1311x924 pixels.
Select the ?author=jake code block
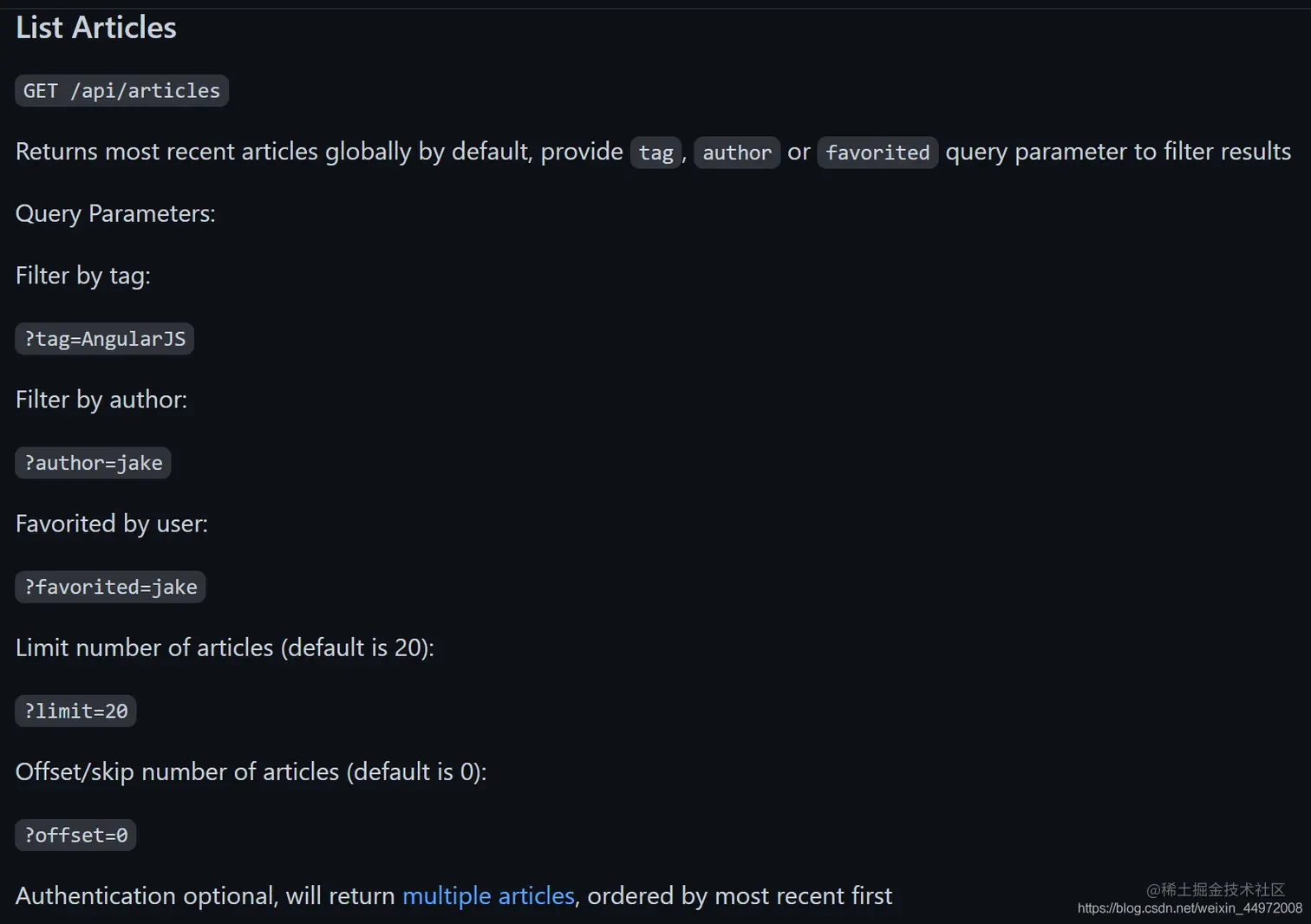[93, 463]
